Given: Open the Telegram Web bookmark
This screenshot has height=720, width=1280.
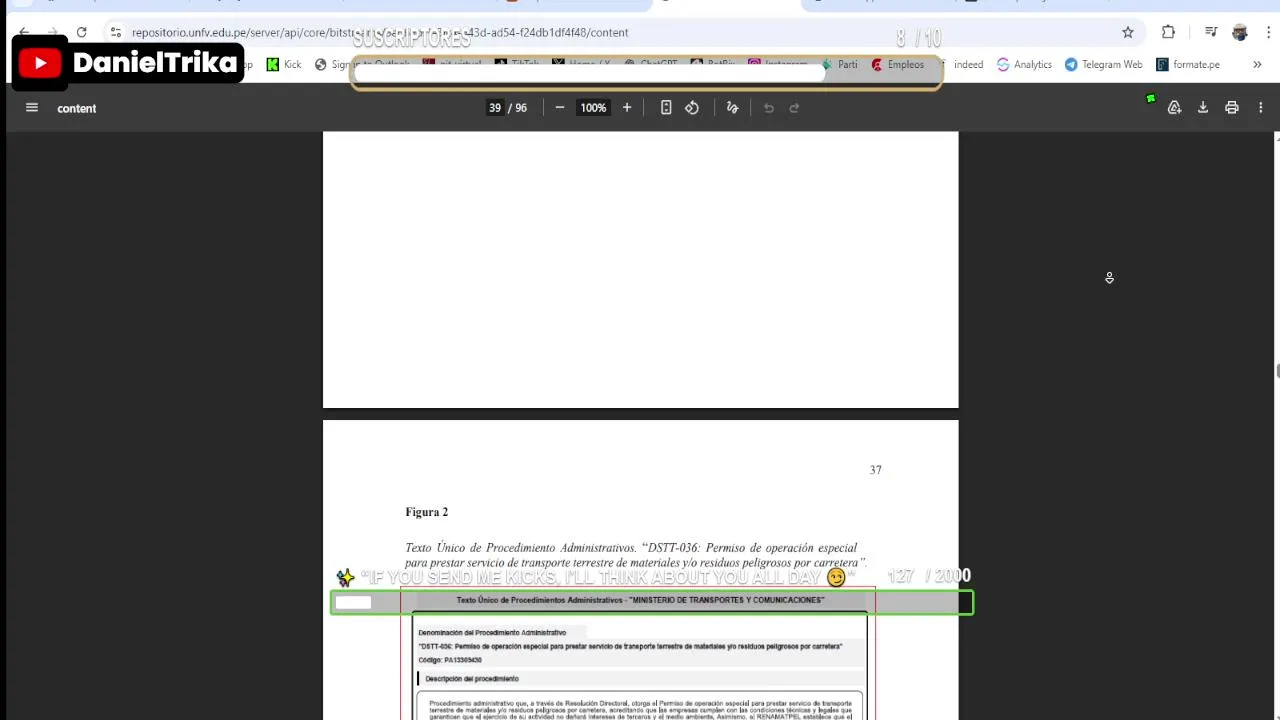Looking at the screenshot, I should tap(1103, 64).
